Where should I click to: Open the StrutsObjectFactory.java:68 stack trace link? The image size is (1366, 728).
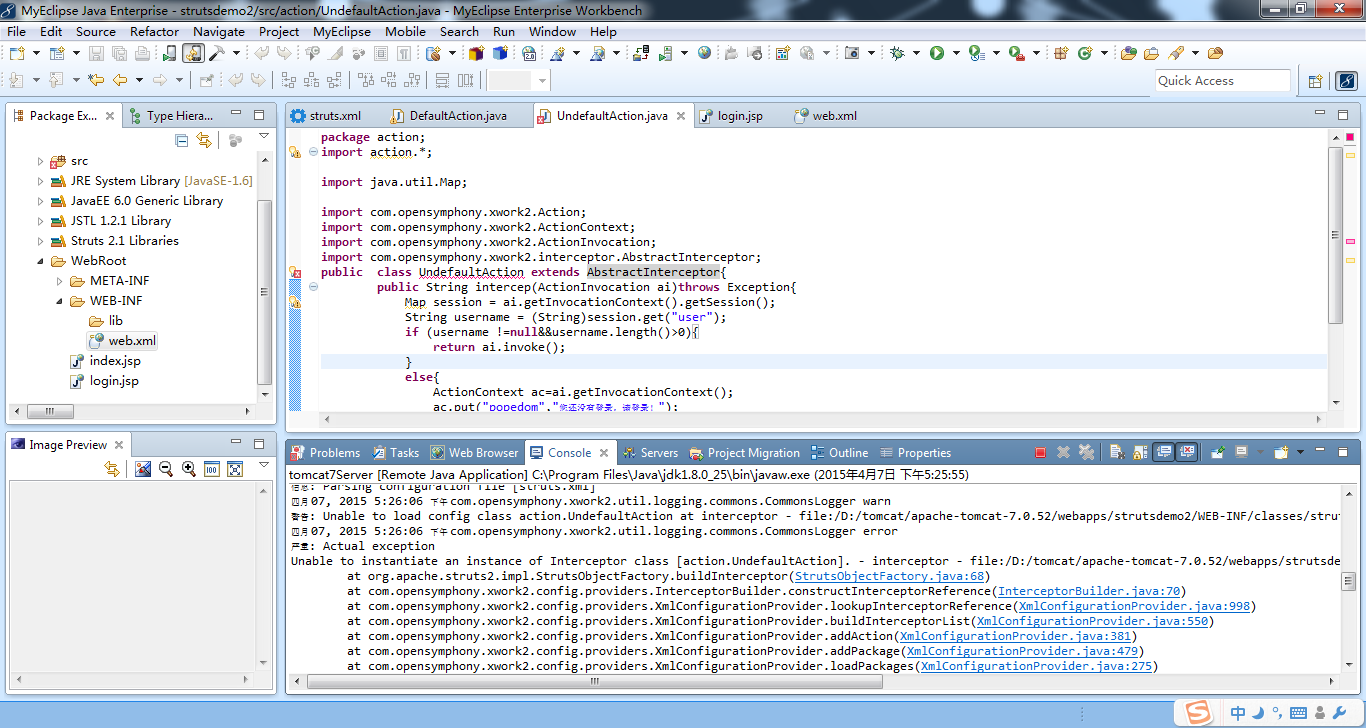891,576
